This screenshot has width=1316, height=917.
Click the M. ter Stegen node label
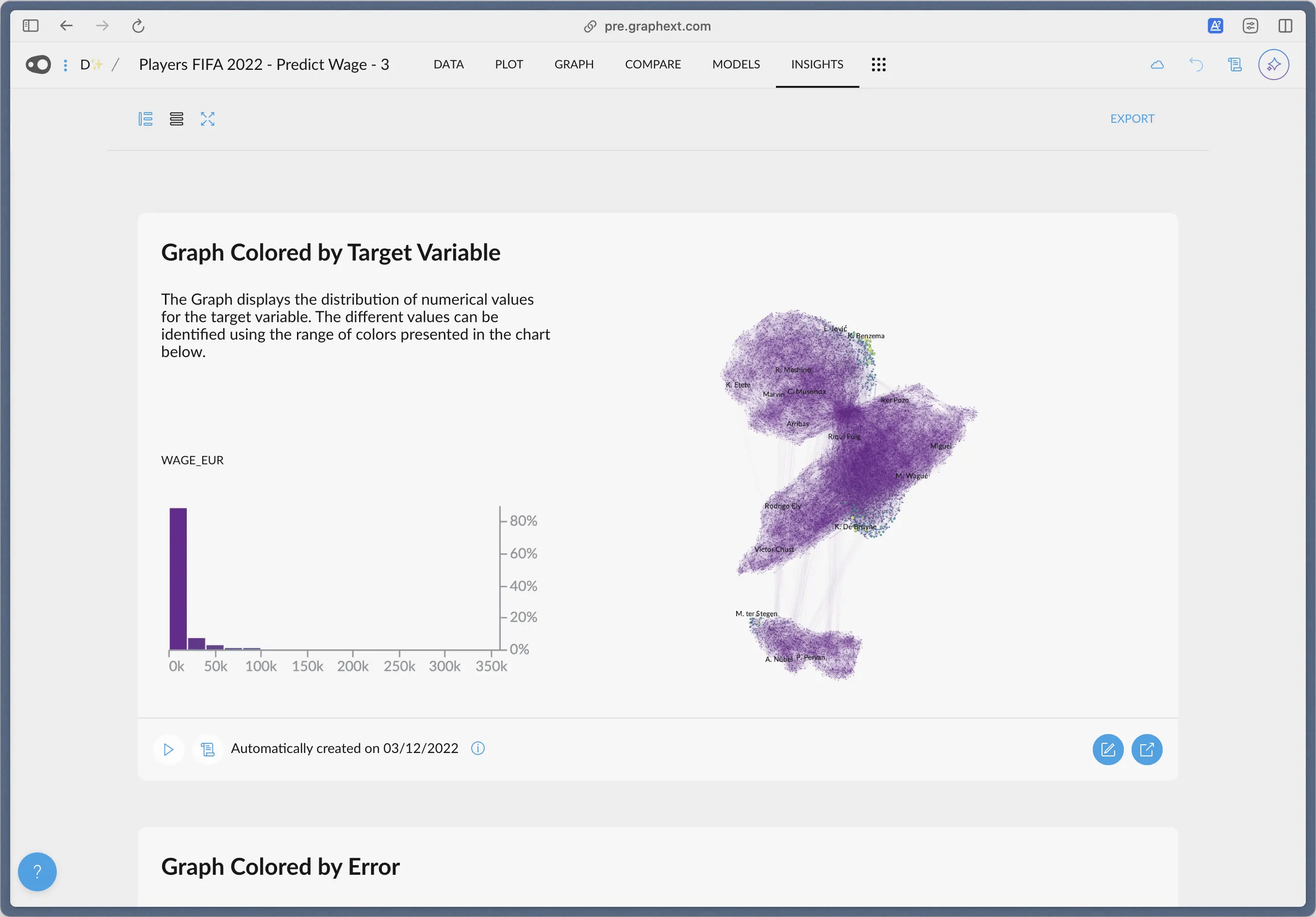coord(756,614)
